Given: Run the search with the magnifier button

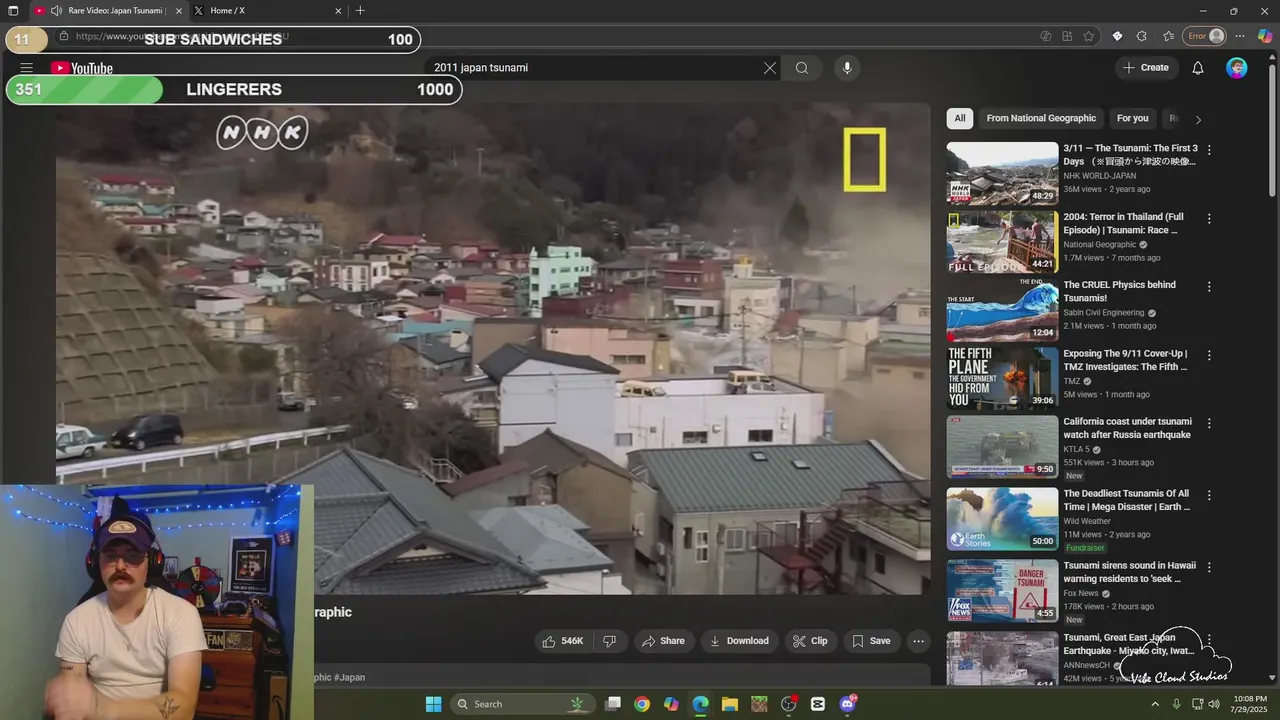Looking at the screenshot, I should click(x=802, y=68).
